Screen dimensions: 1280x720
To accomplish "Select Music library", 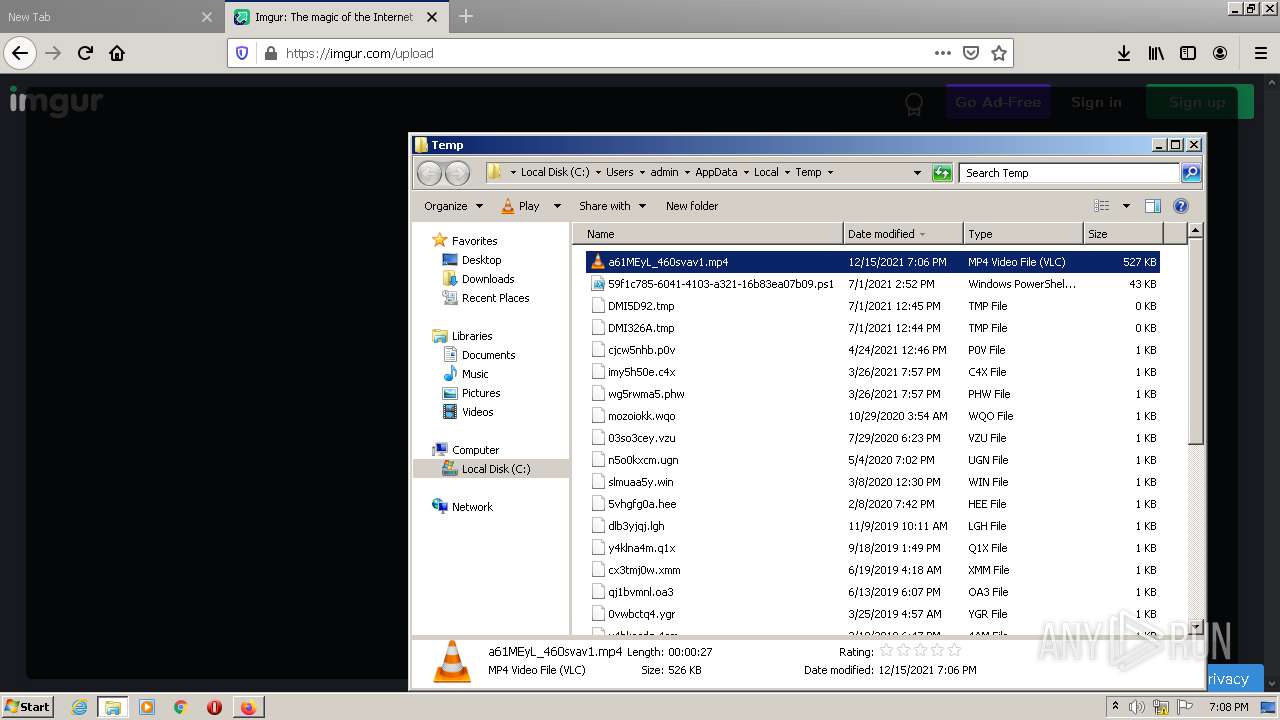I will pos(475,374).
